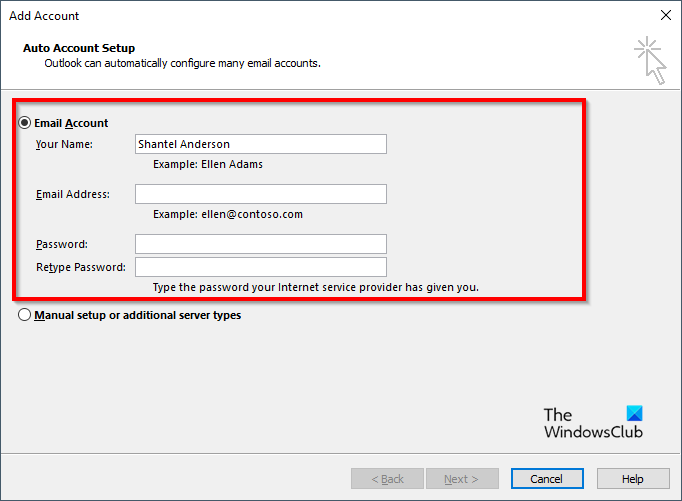682x501 pixels.
Task: Click the Add Account title bar text
Action: pos(44,16)
